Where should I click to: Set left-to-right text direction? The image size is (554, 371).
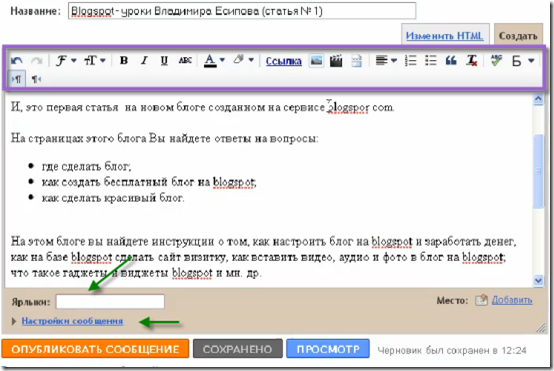16,79
